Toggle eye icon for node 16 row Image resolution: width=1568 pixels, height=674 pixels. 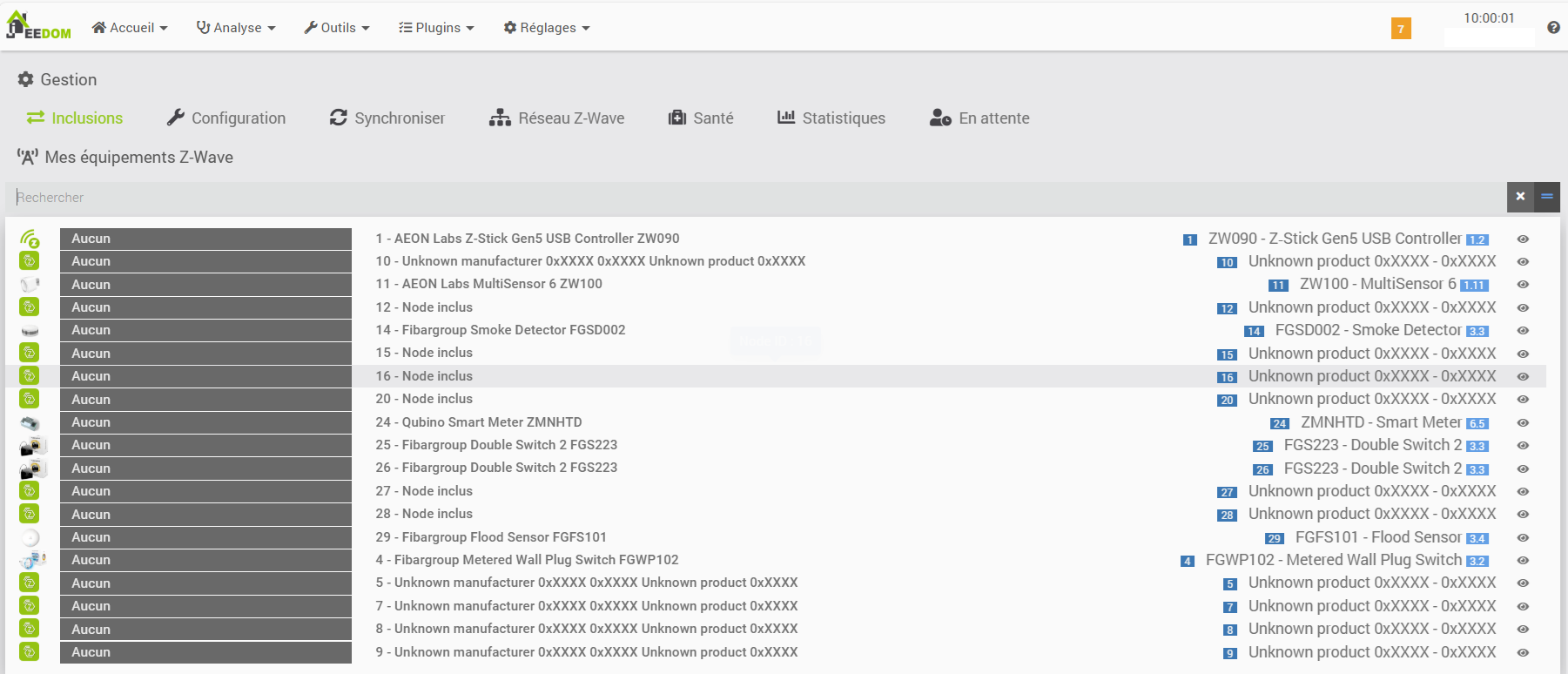(1523, 377)
